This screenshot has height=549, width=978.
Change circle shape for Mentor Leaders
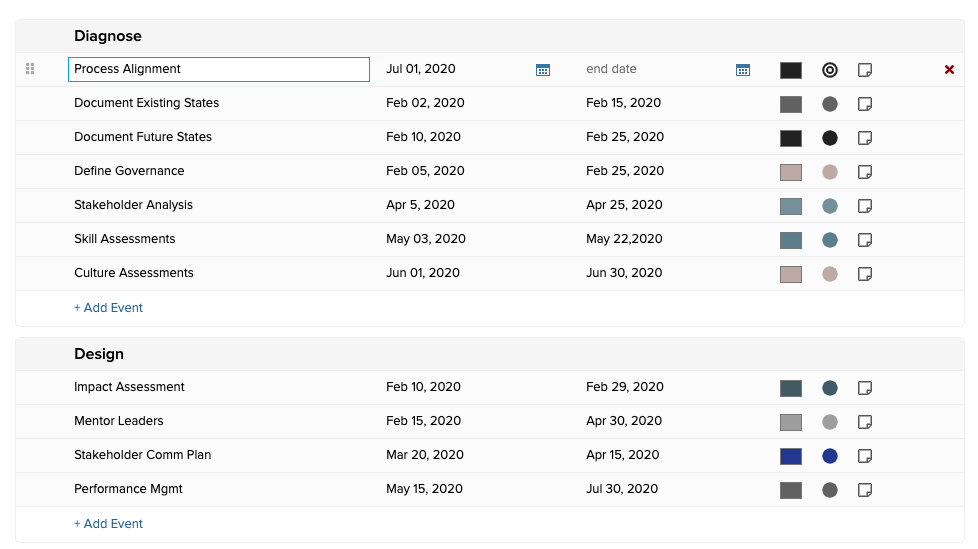click(830, 422)
